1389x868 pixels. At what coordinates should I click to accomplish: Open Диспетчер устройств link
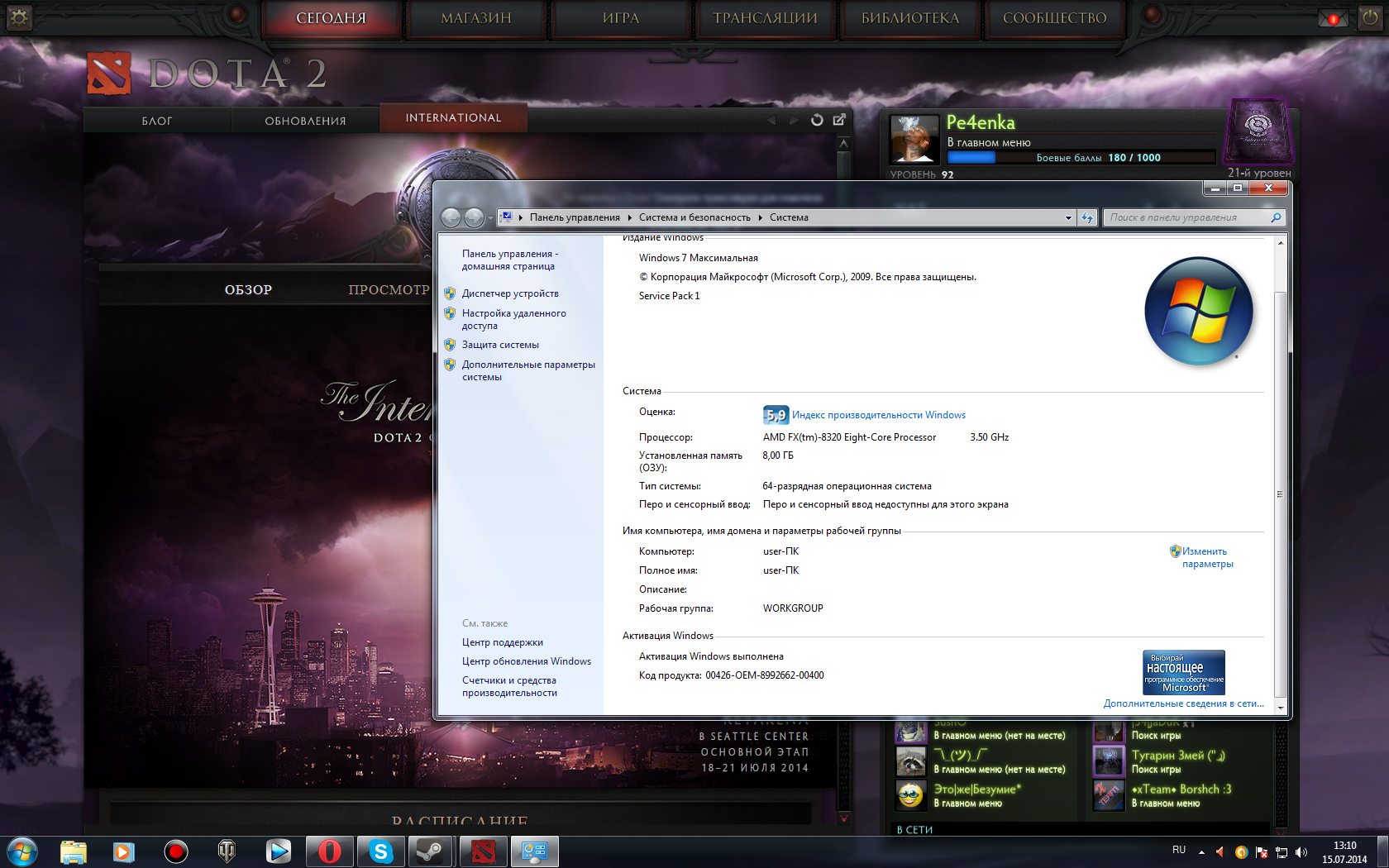(510, 293)
